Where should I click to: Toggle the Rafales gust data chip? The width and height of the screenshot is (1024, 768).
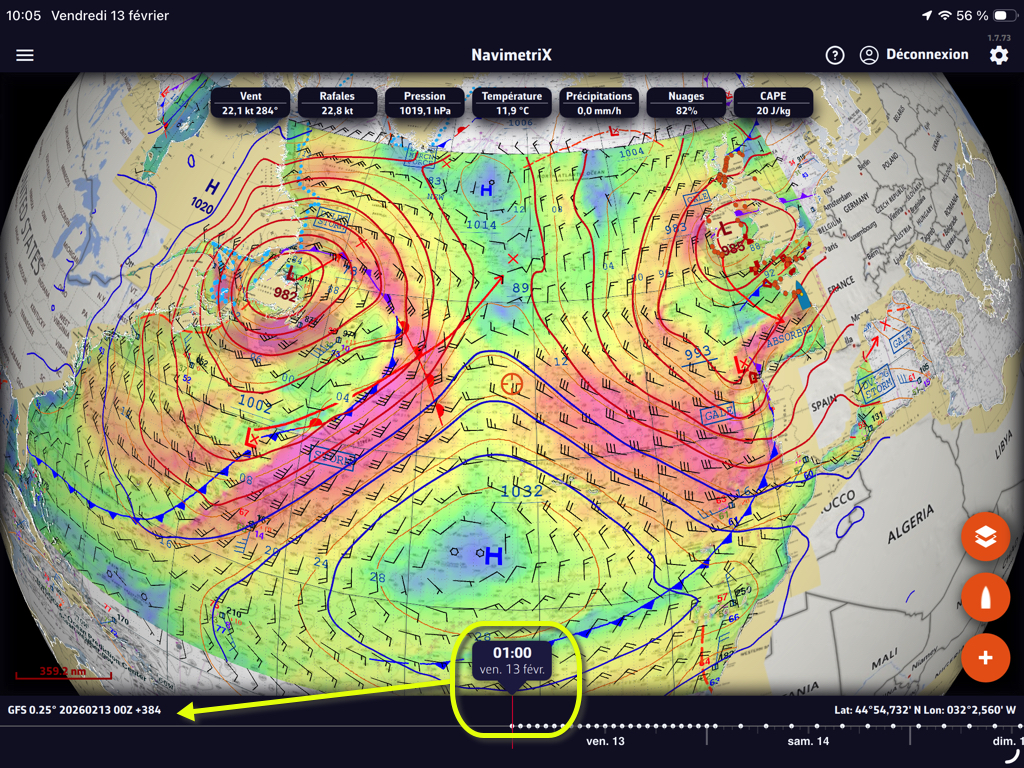point(337,103)
